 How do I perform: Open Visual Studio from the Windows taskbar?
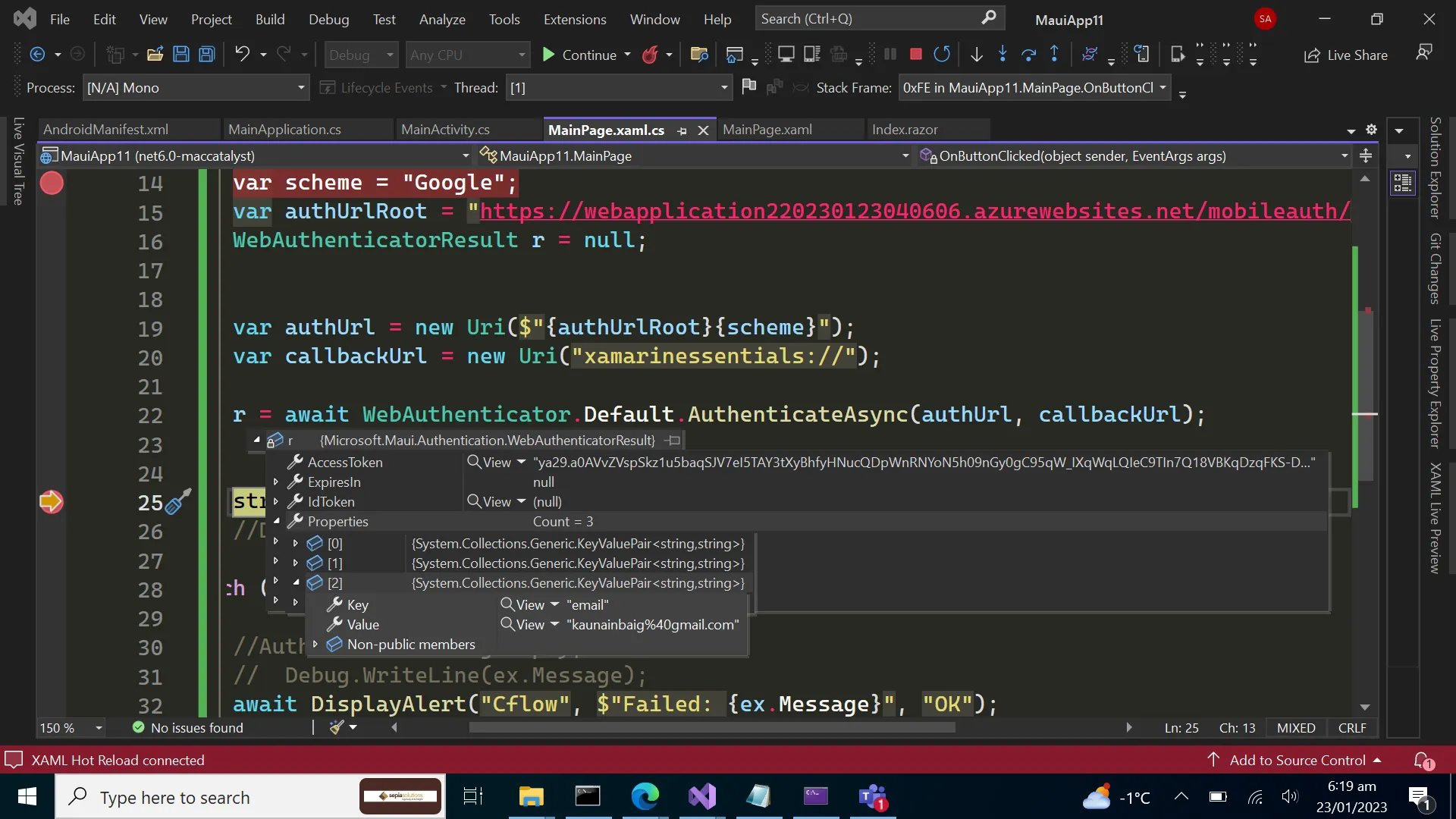click(x=702, y=797)
